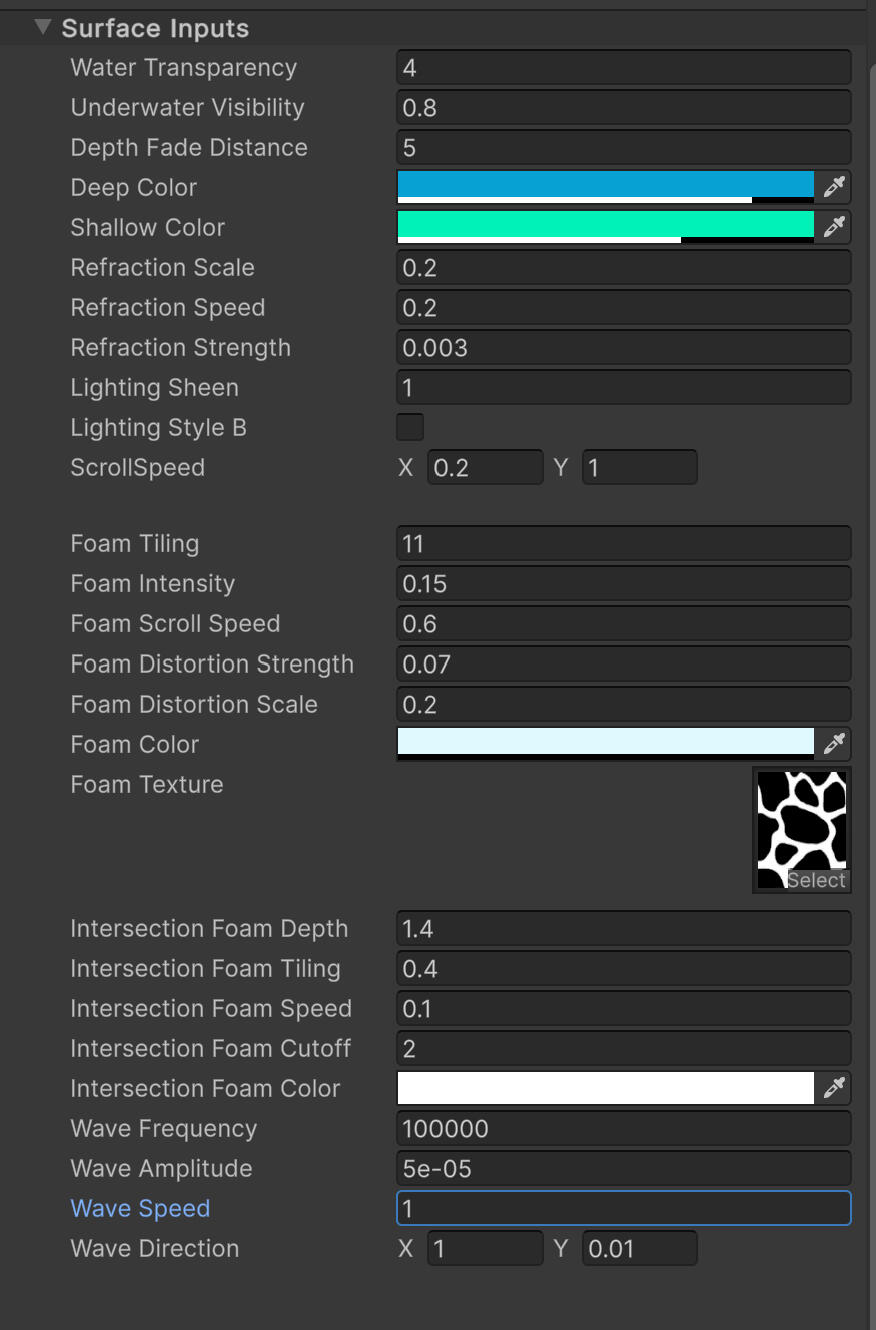This screenshot has width=876, height=1330.
Task: Enable the Lighting Style B checkbox
Action: 410,427
